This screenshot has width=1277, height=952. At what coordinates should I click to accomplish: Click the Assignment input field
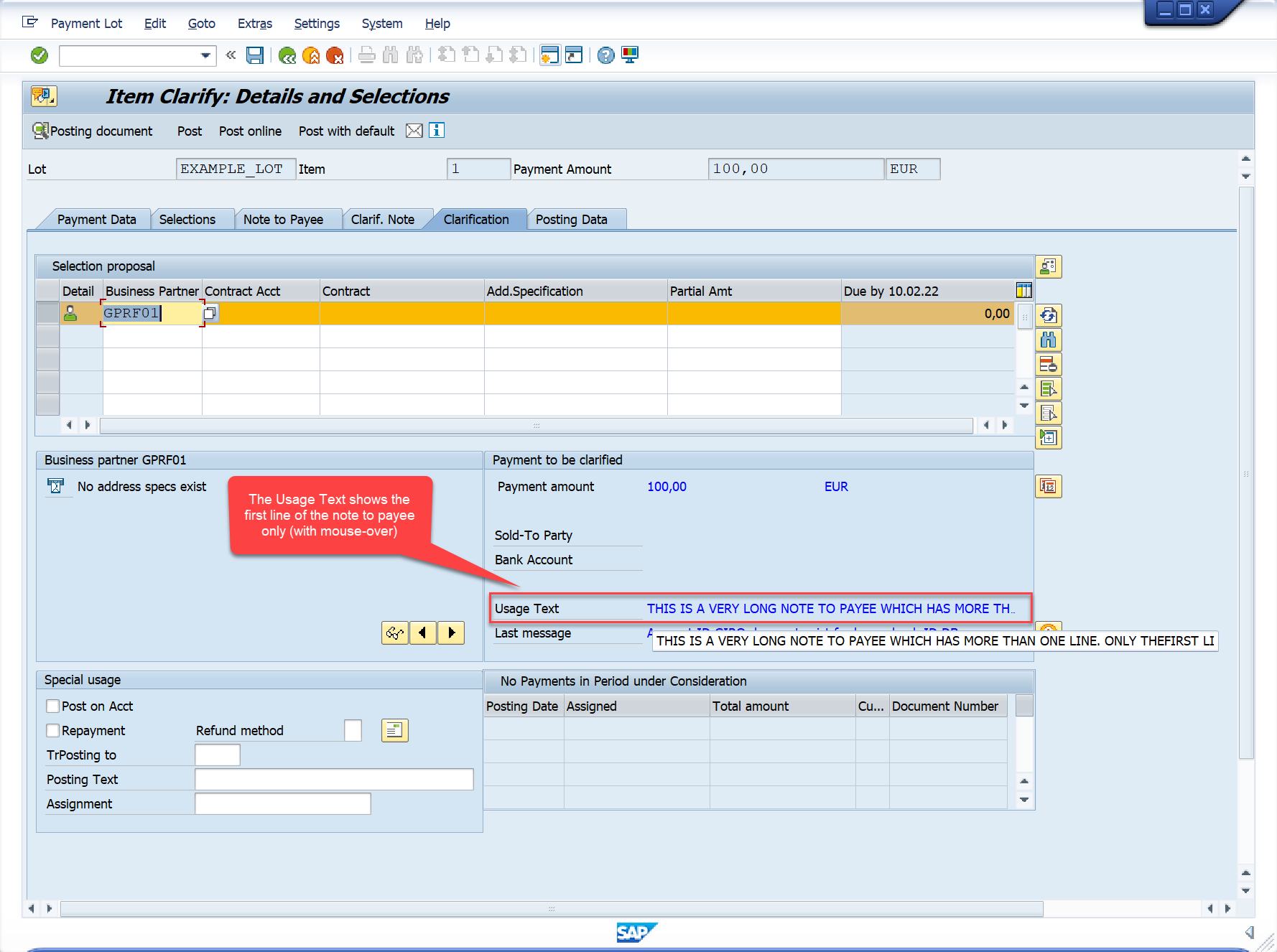283,804
